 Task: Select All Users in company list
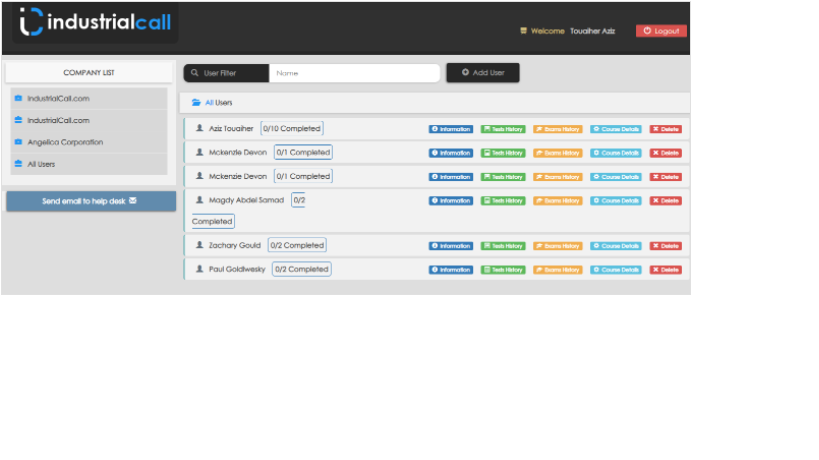pos(89,164)
